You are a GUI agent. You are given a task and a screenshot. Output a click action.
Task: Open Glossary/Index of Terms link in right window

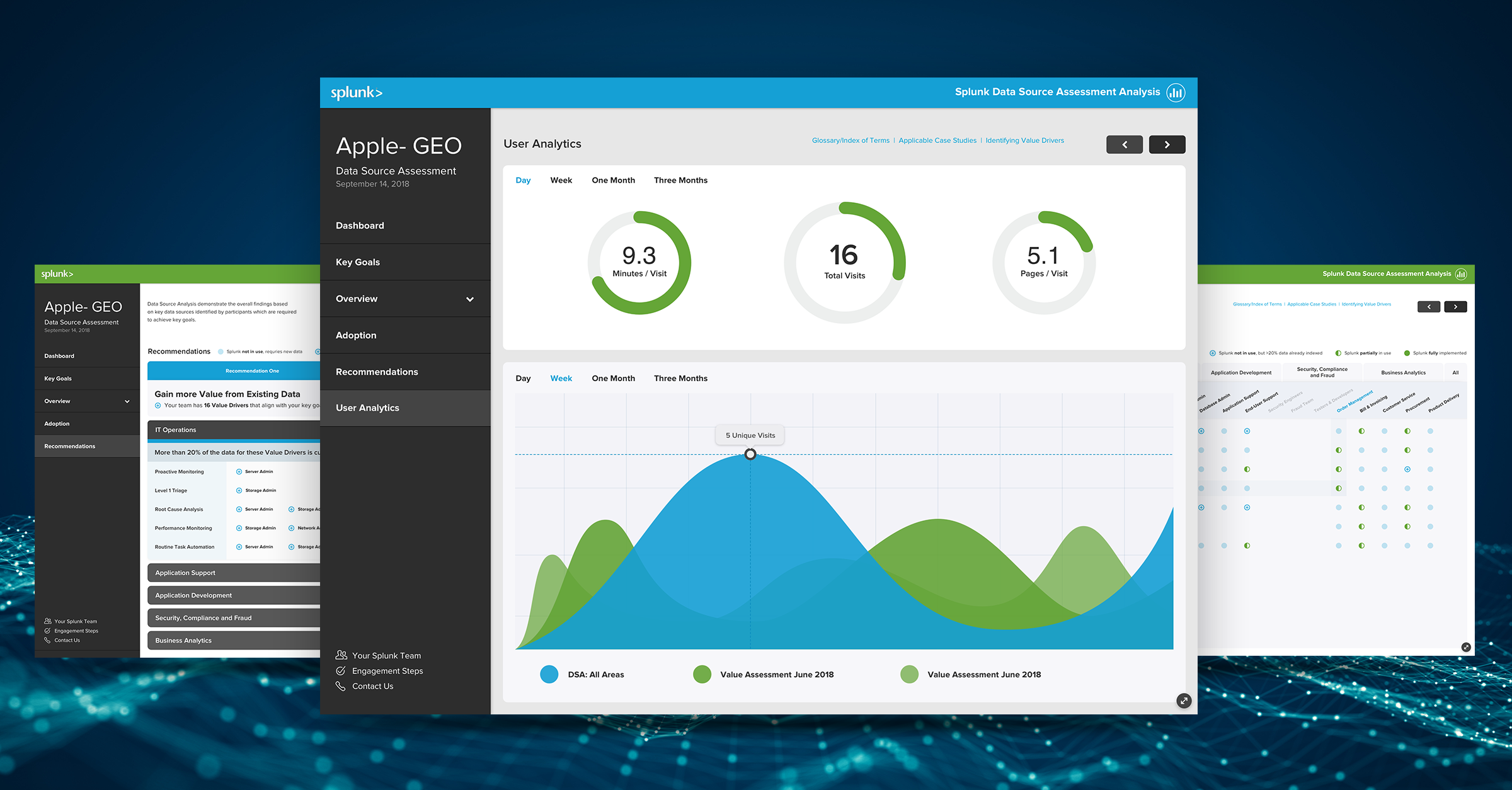pos(1257,304)
